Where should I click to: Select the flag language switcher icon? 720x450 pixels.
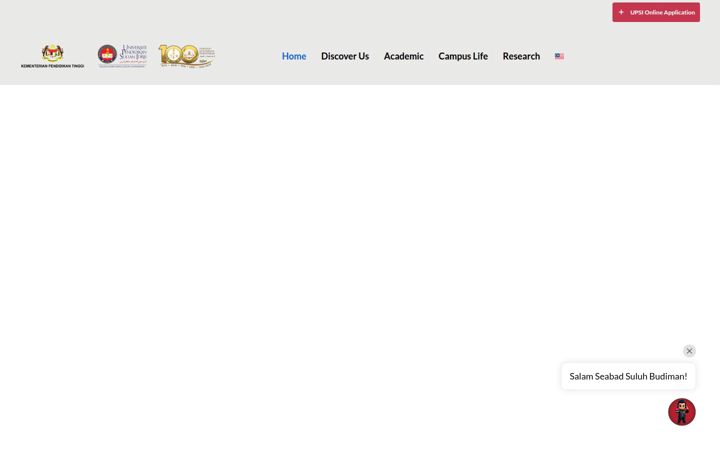(559, 56)
